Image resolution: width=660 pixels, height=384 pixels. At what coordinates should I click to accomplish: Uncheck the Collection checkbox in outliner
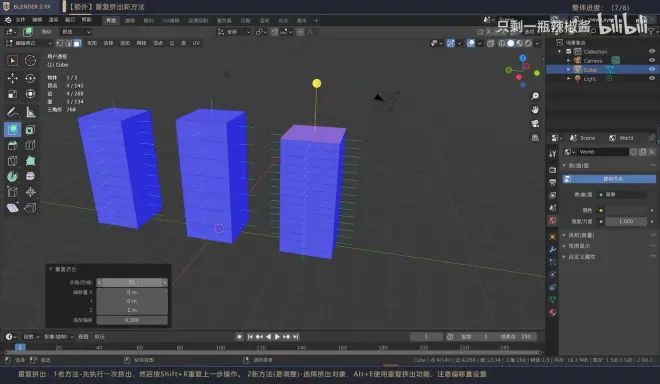[569, 51]
